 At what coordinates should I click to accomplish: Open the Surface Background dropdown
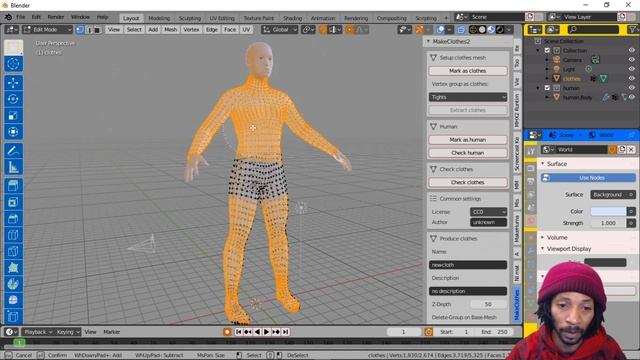click(x=613, y=195)
